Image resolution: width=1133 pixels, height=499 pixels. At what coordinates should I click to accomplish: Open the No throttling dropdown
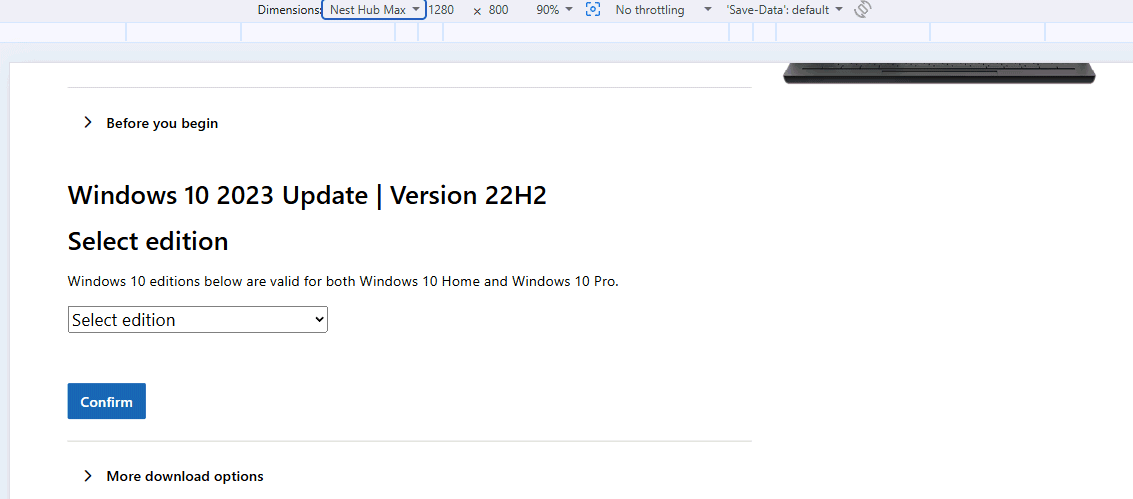click(663, 10)
